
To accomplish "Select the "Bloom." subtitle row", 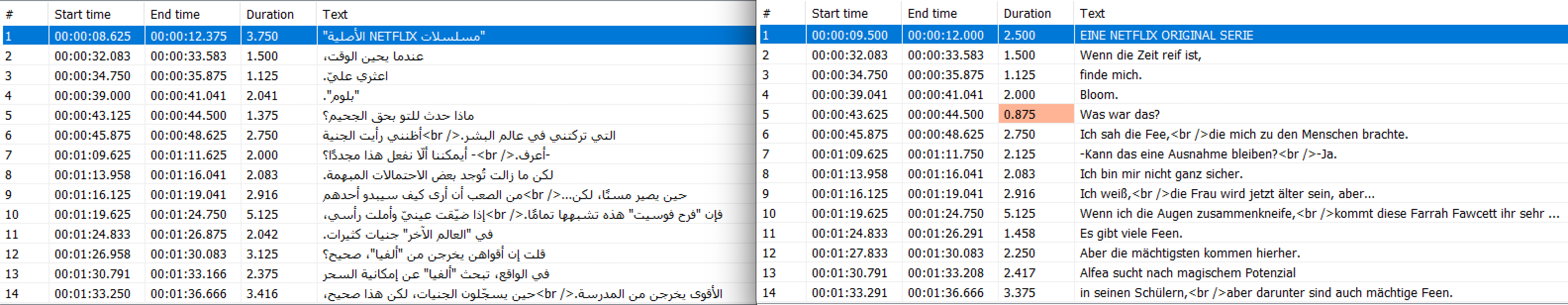I will 1099,95.
